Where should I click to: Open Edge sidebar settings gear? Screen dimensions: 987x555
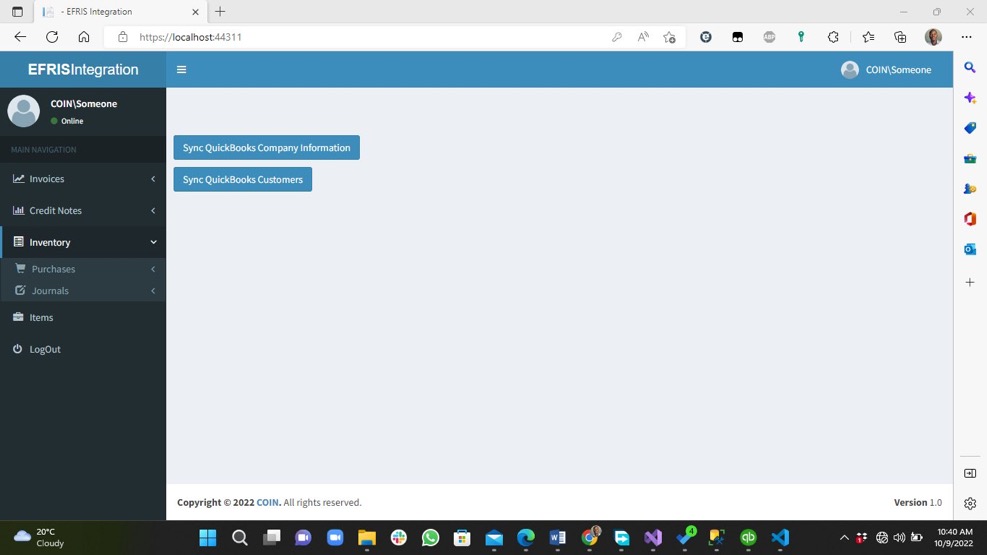[970, 503]
